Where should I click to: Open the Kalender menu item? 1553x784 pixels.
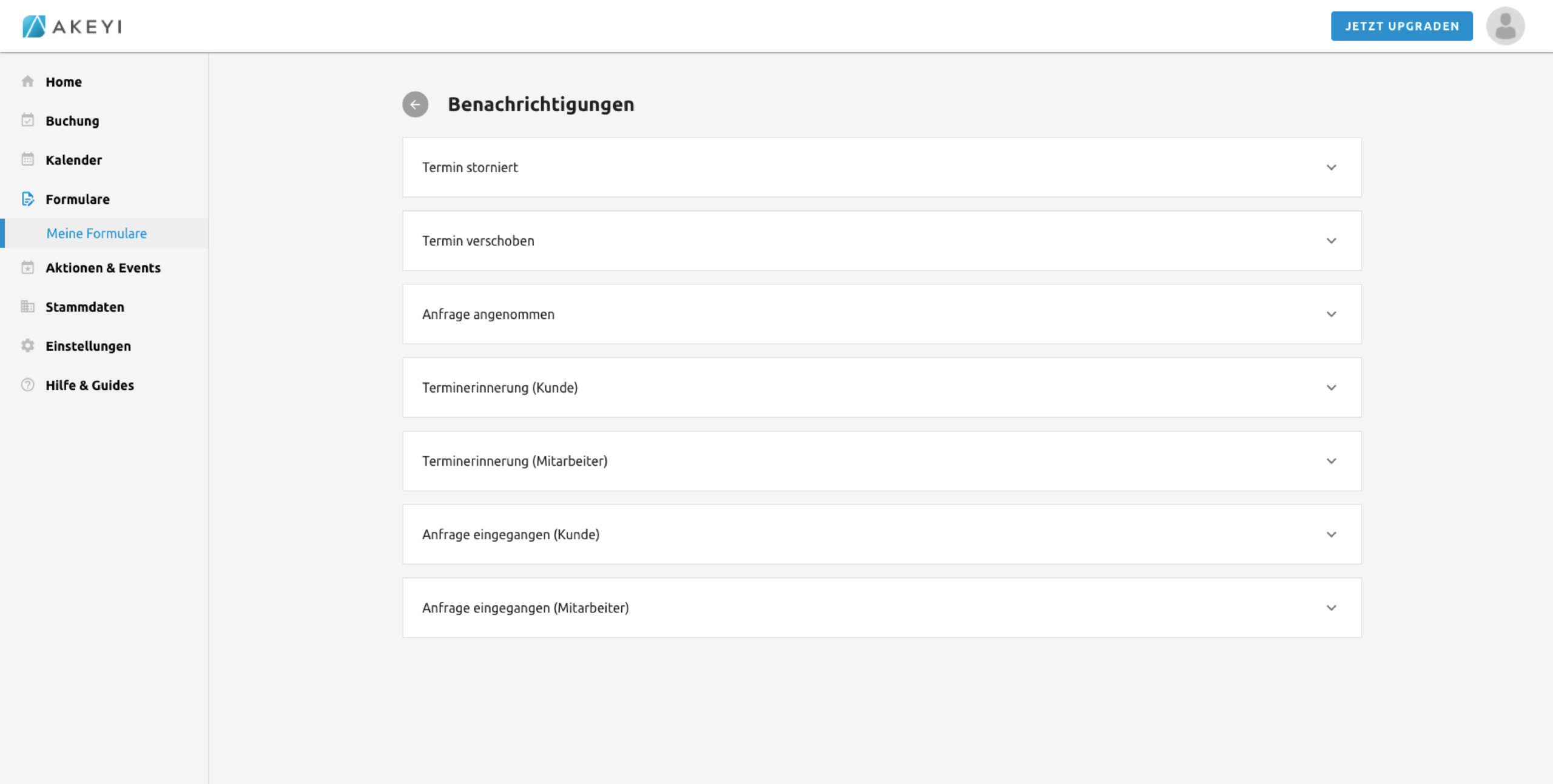73,160
